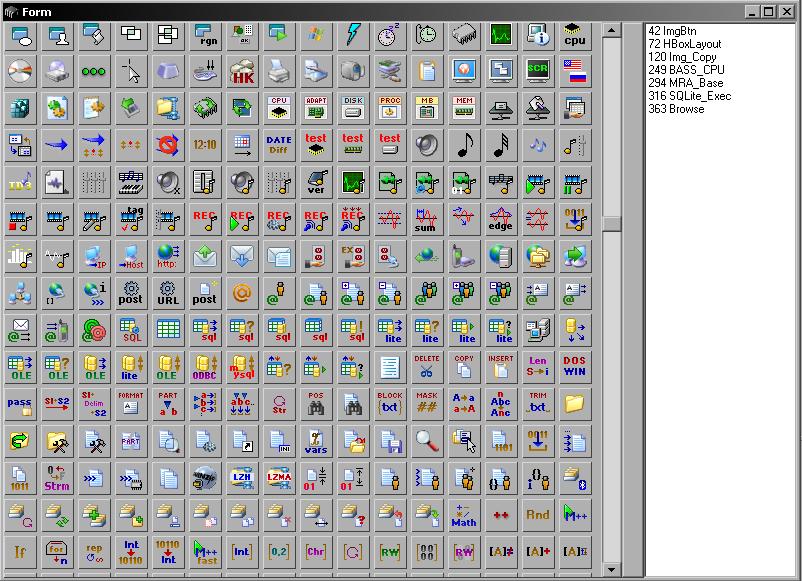Click the URL gear icon
The height and width of the screenshot is (581, 802).
click(x=168, y=294)
